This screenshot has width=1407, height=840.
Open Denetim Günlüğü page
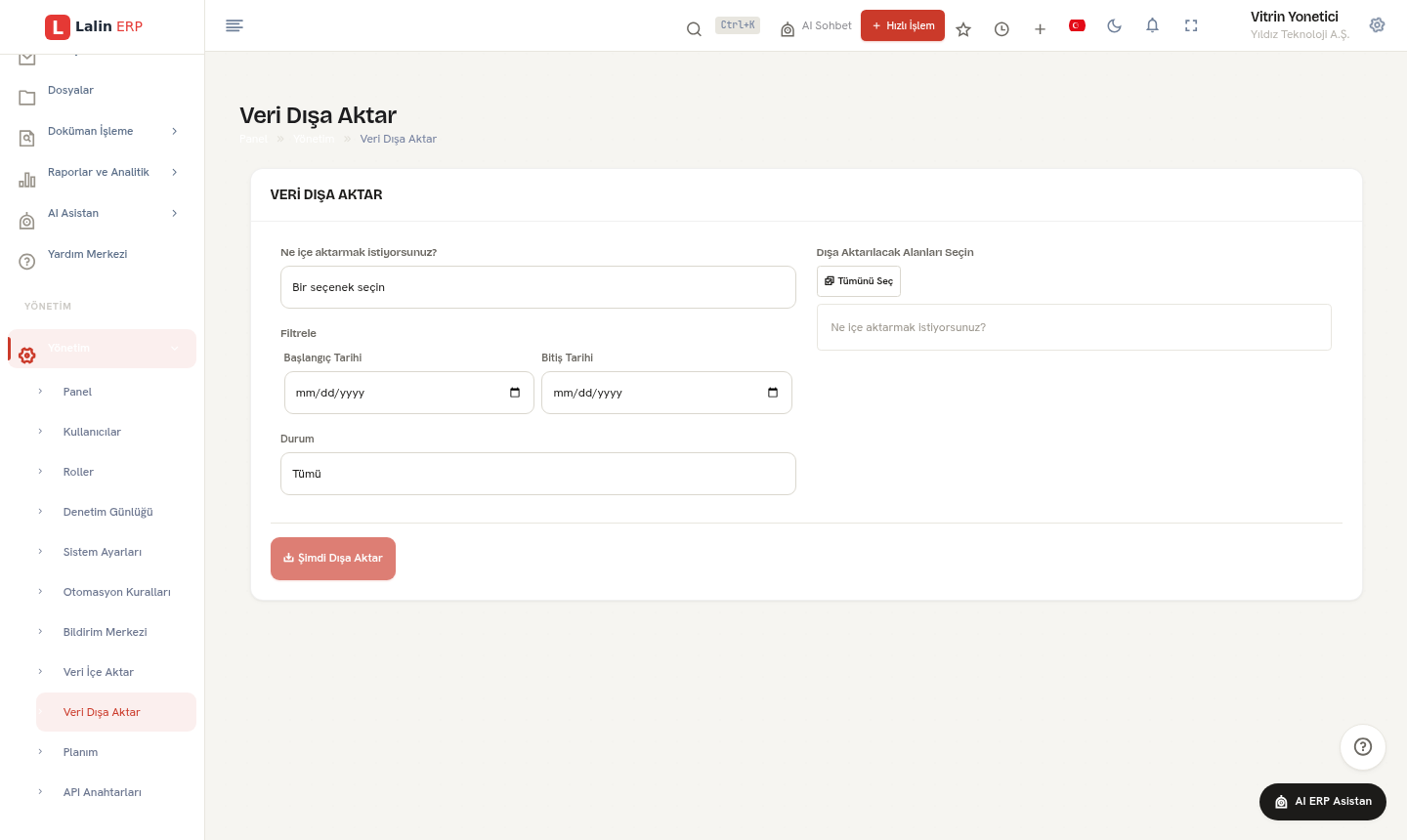pos(107,512)
